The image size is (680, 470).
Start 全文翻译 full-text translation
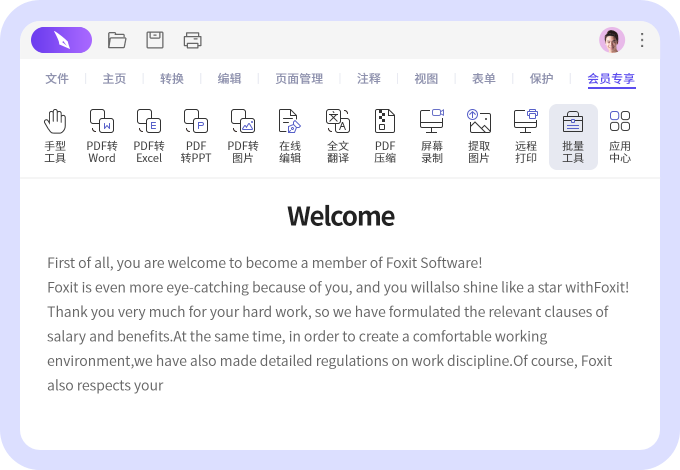point(338,136)
